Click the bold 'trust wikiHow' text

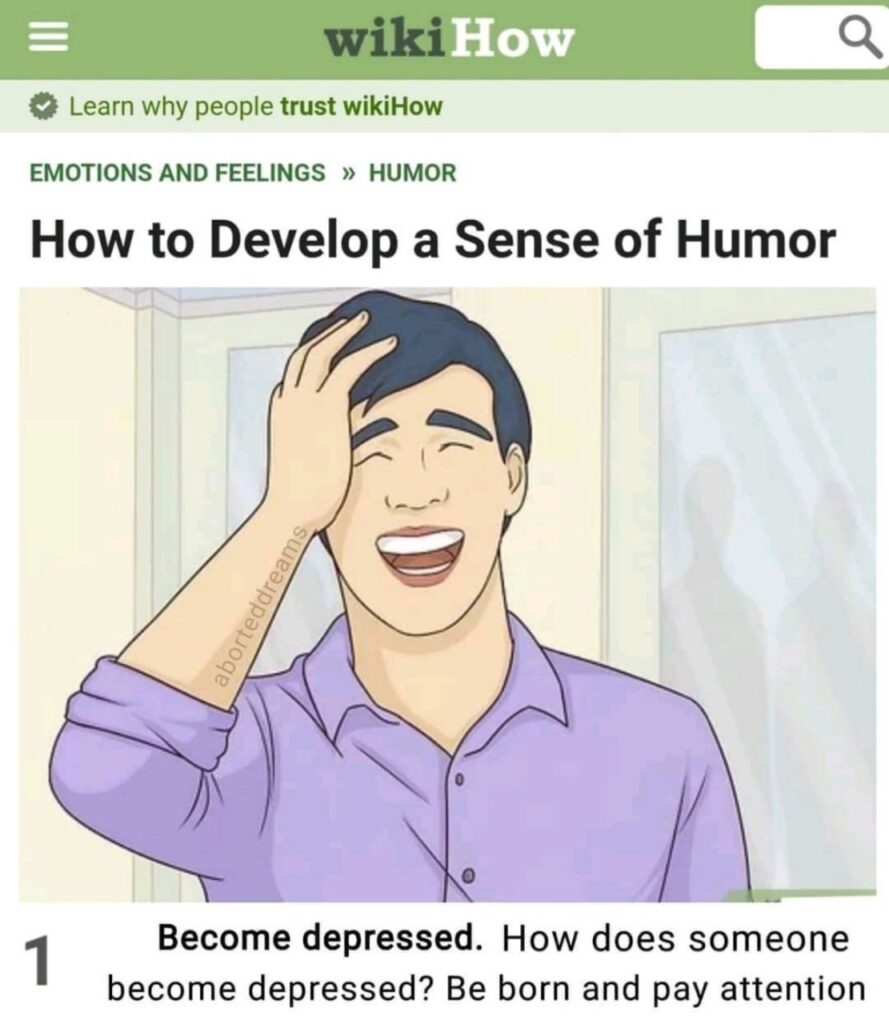(x=361, y=106)
